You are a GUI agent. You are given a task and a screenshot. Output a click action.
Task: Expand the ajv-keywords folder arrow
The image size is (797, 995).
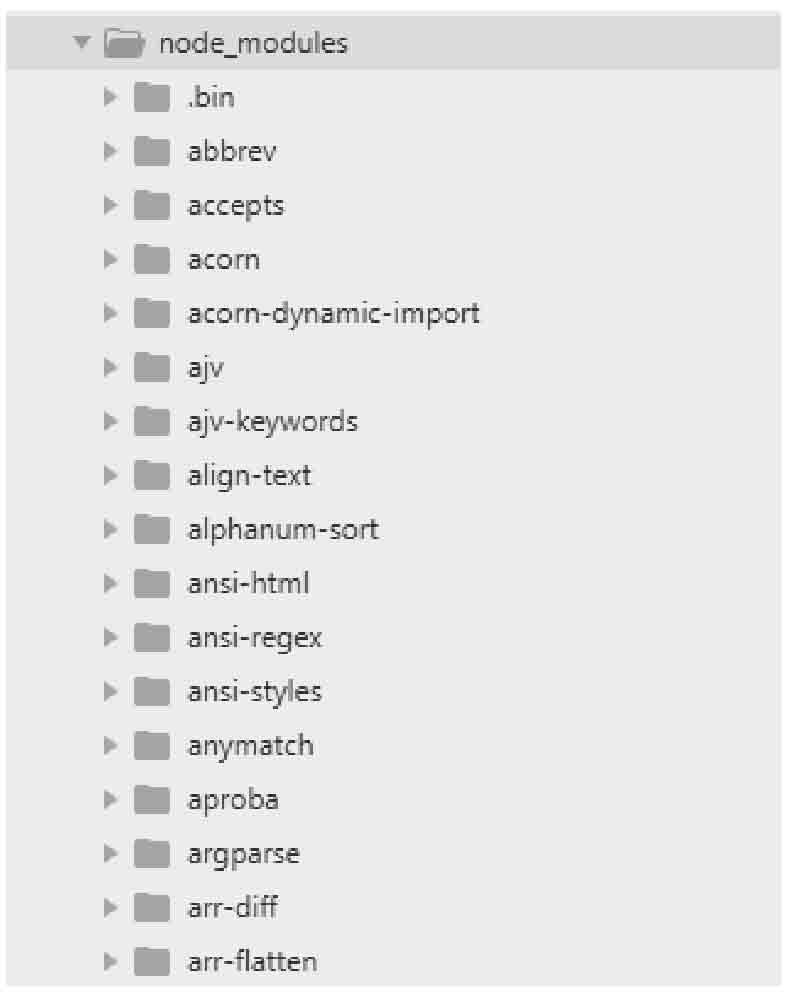[x=110, y=421]
